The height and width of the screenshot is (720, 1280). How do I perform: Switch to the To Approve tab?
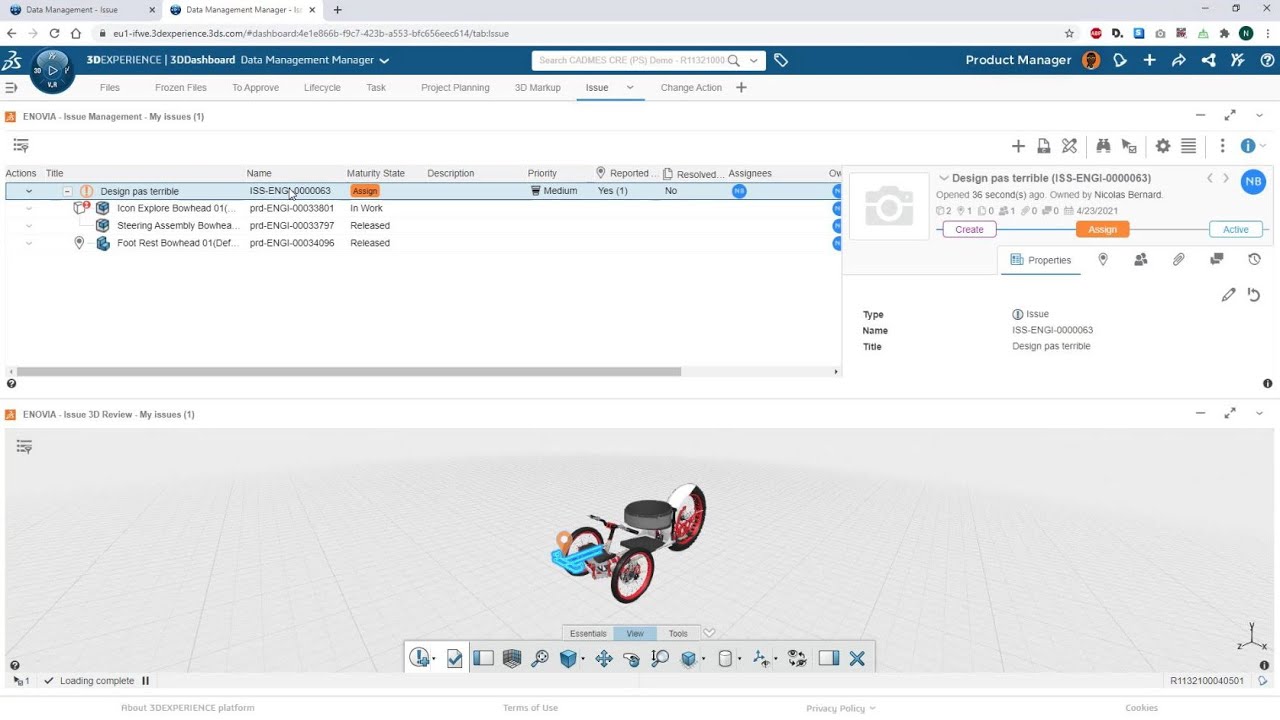(255, 87)
